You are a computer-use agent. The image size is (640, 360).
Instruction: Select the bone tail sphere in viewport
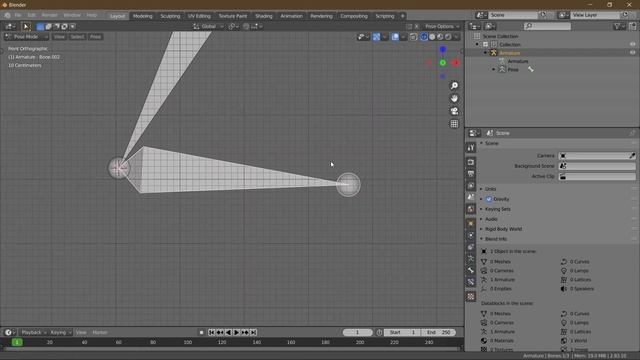[348, 184]
